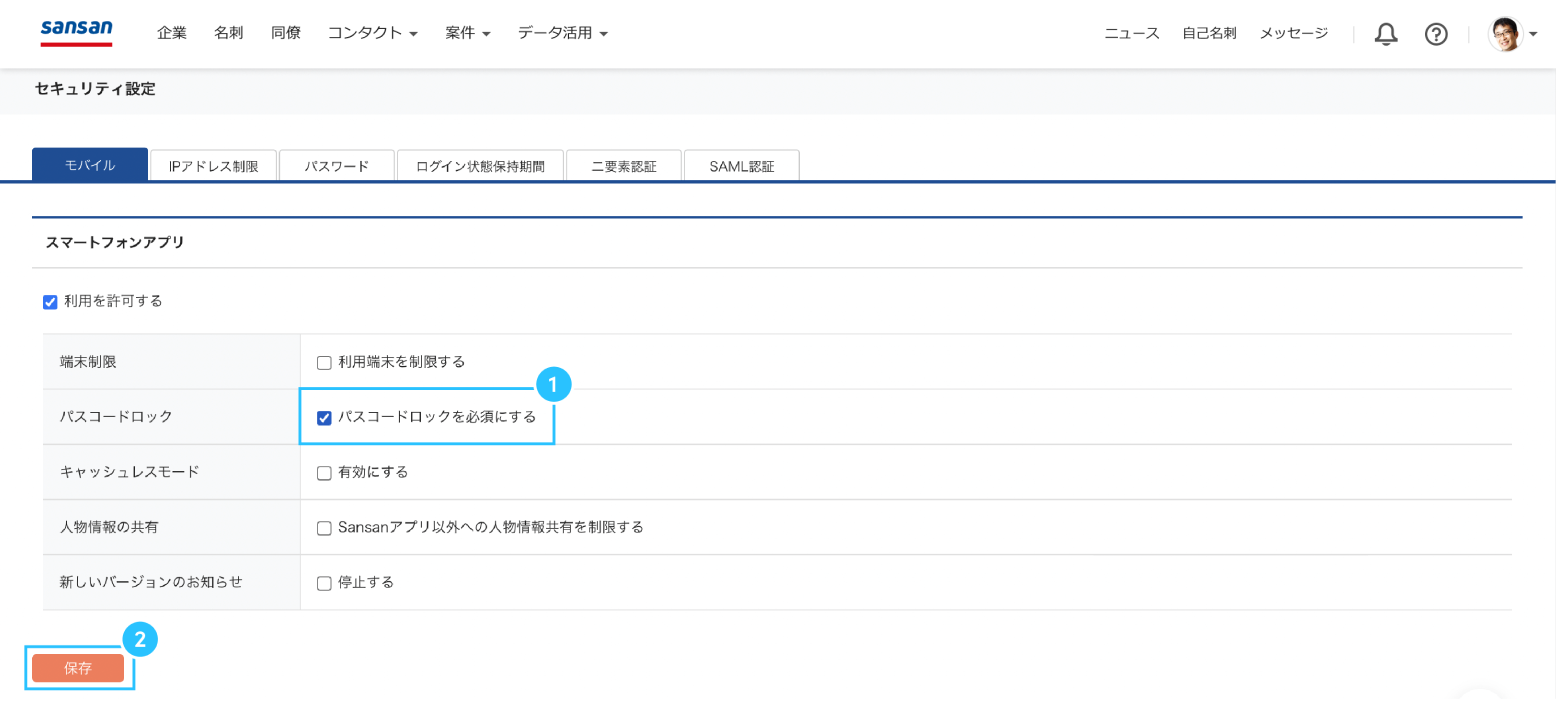
Task: Switch to the SAML認証 tab
Action: [x=742, y=166]
